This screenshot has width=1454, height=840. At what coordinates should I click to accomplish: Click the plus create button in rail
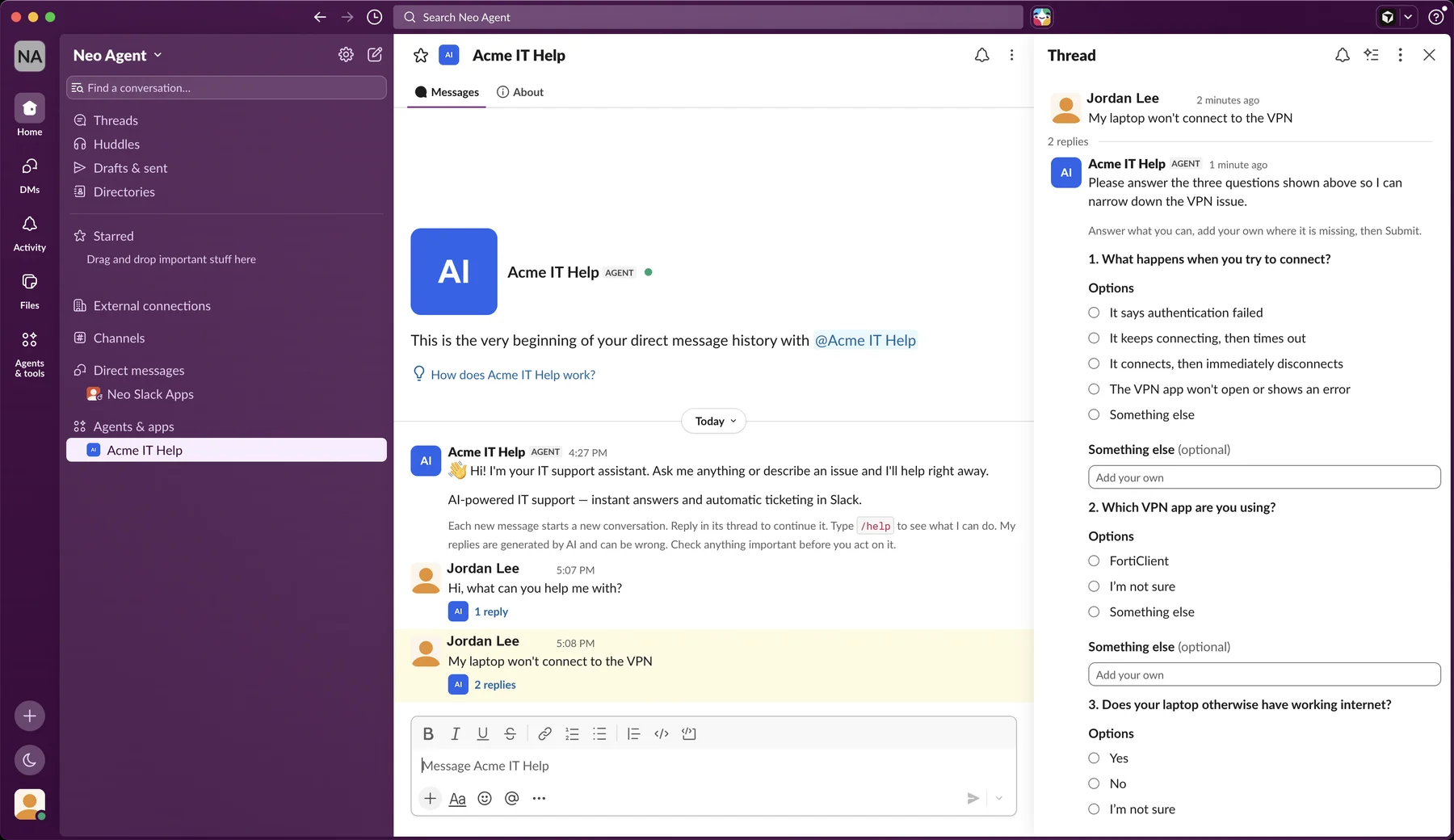pyautogui.click(x=30, y=716)
